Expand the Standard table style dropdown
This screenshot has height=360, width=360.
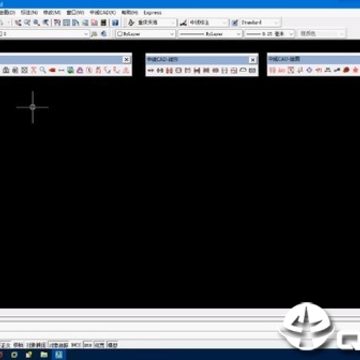276,23
